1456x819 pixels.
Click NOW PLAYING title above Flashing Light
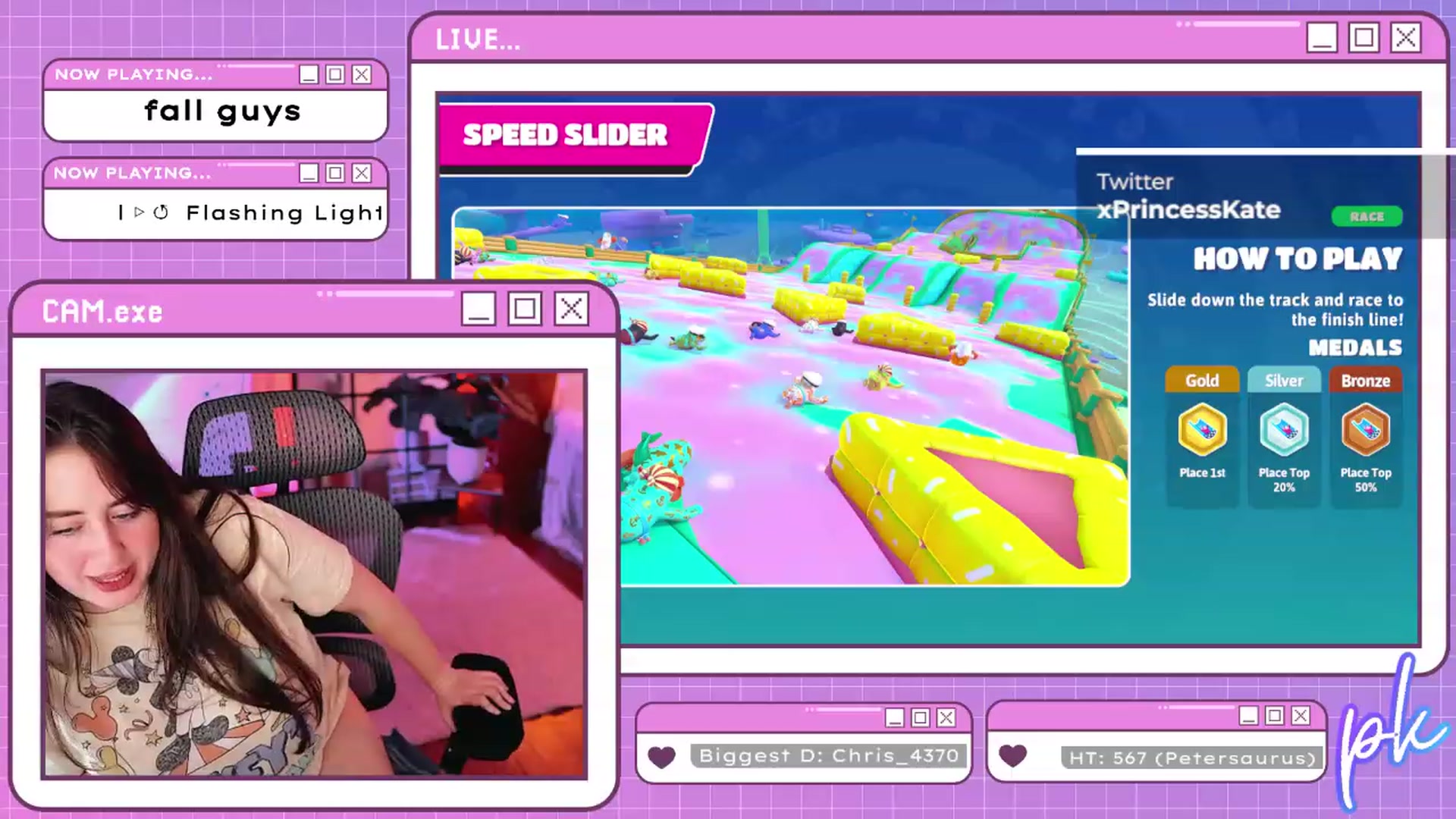(132, 173)
